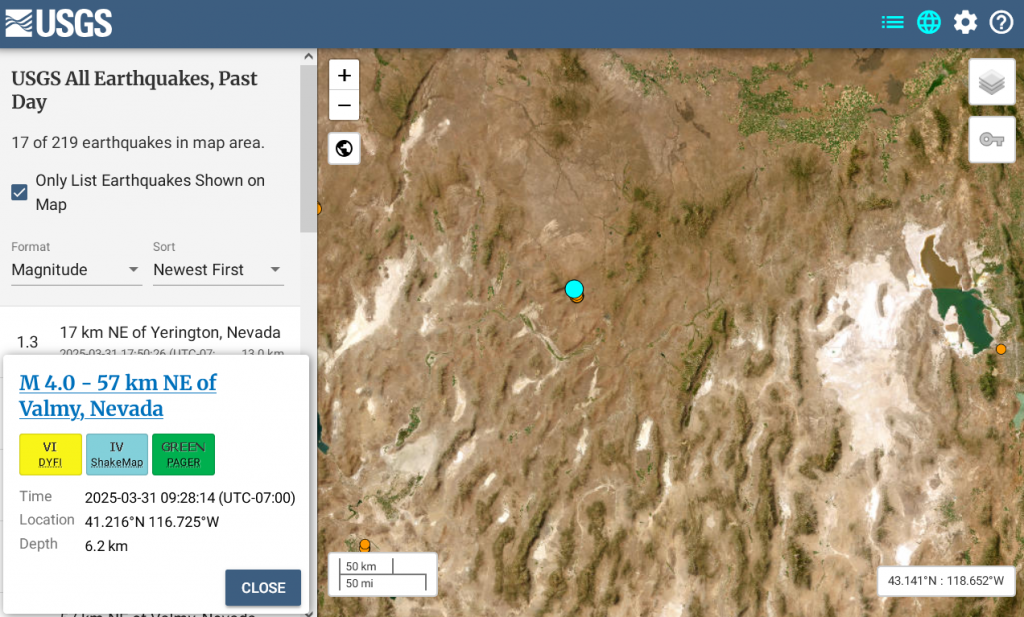This screenshot has width=1024, height=617.
Task: Click the 41.216°N 116.725°W location value
Action: click(152, 522)
